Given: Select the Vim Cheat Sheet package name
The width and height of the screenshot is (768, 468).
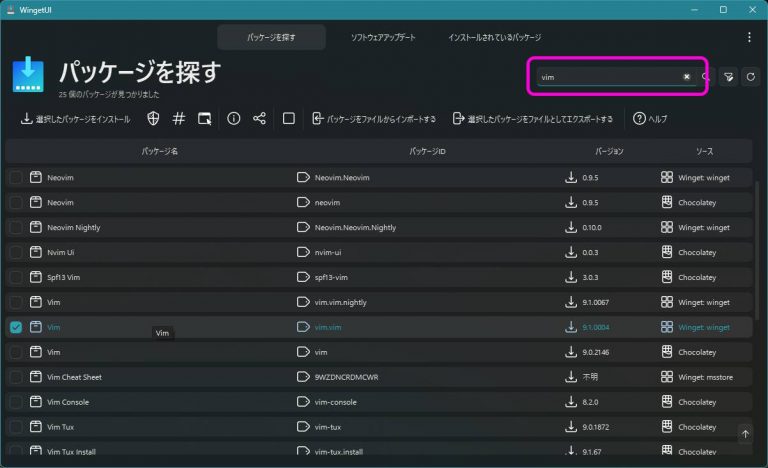Looking at the screenshot, I should click(x=74, y=377).
